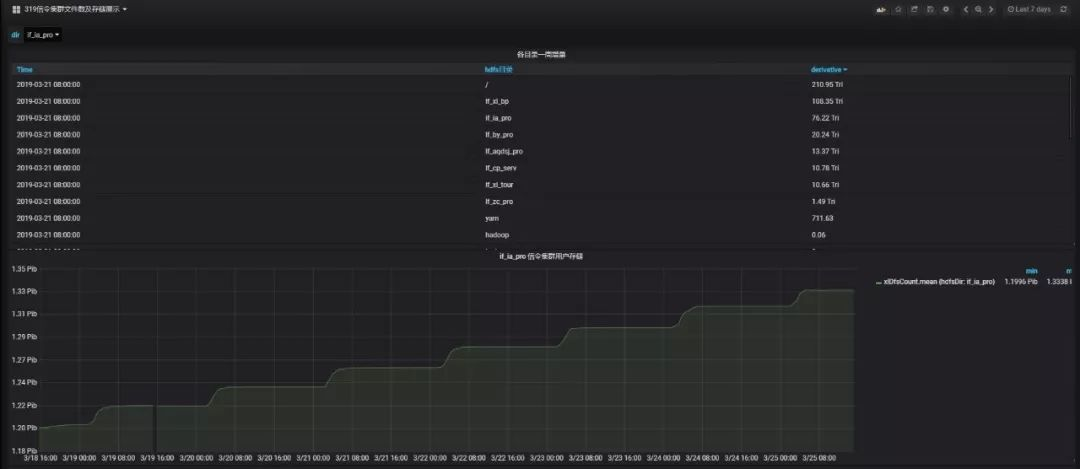Screen dimensions: 1080x469
Task: Open the if_ia_pro storage graph panel title
Action: pyautogui.click(x=541, y=256)
